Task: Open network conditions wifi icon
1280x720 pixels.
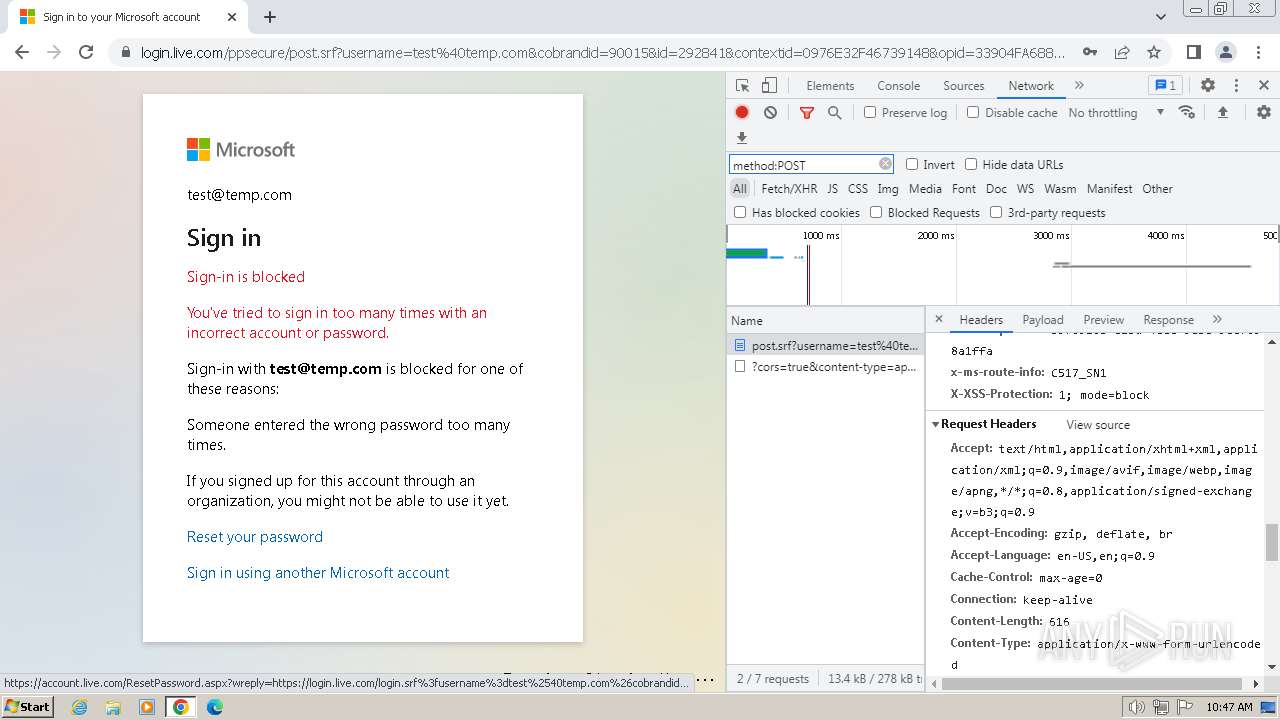Action: [x=1187, y=112]
